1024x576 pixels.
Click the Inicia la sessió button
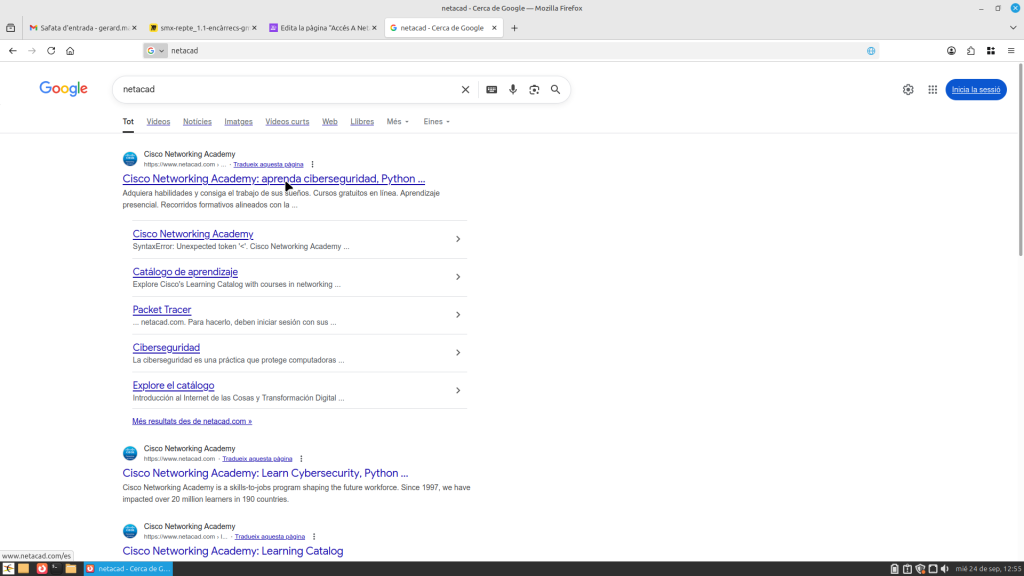point(975,90)
